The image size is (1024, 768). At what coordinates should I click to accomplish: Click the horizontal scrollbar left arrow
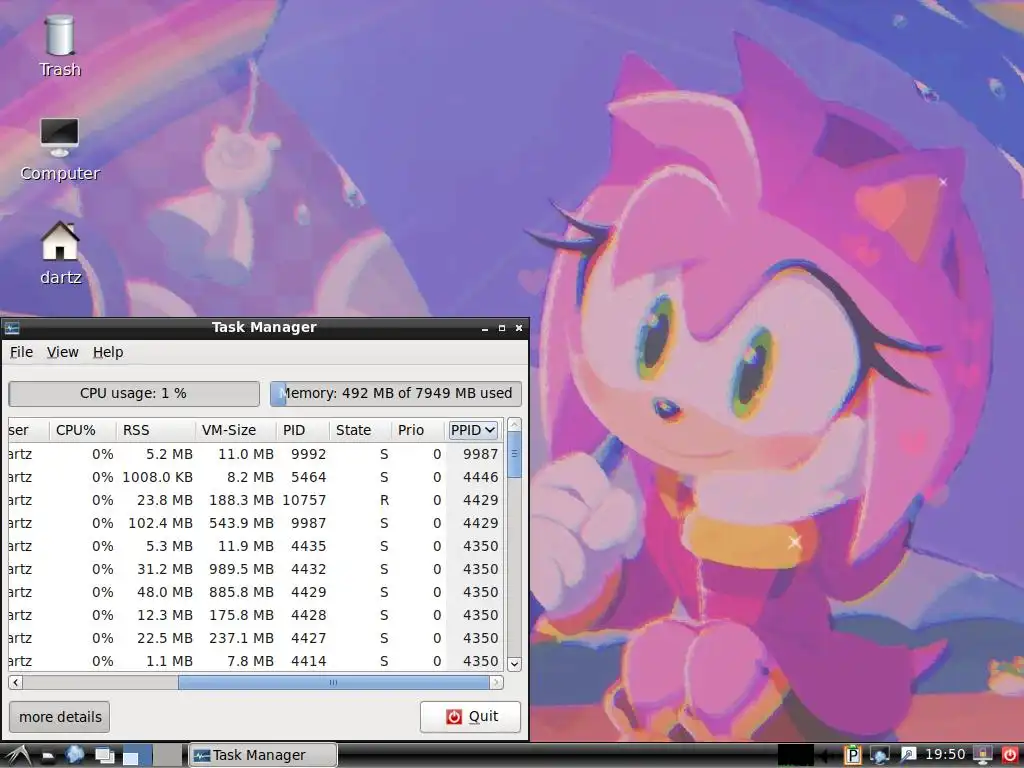tap(16, 682)
